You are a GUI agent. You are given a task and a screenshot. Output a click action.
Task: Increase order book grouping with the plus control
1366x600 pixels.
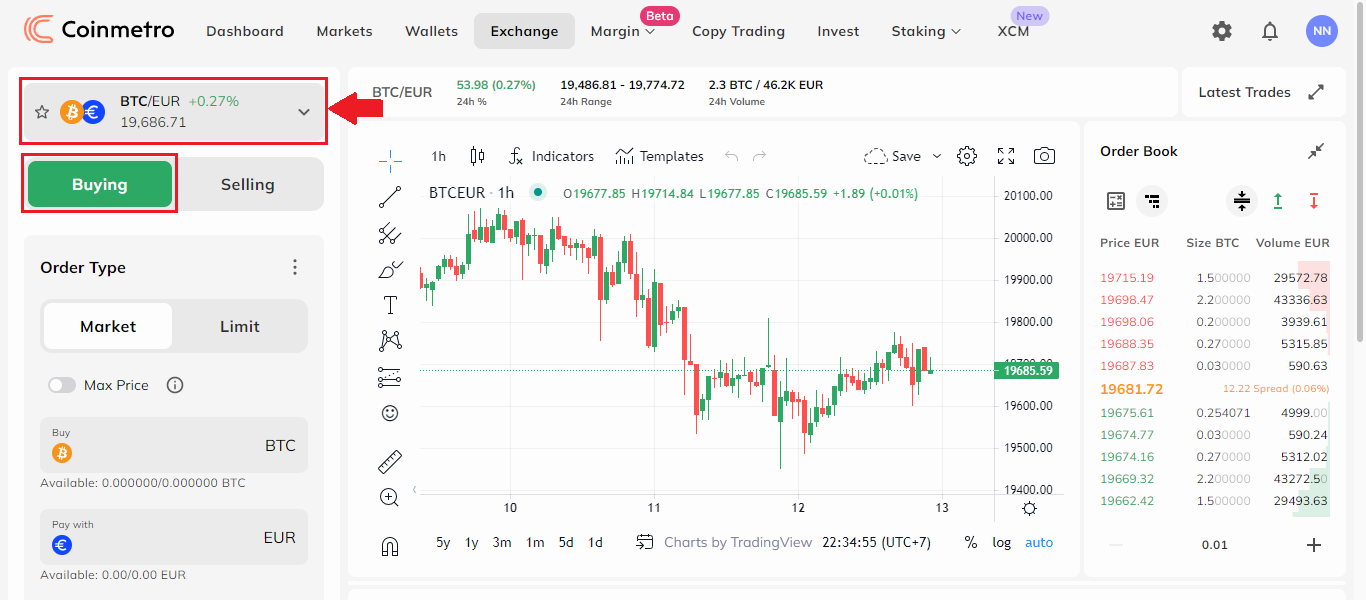coord(1314,544)
